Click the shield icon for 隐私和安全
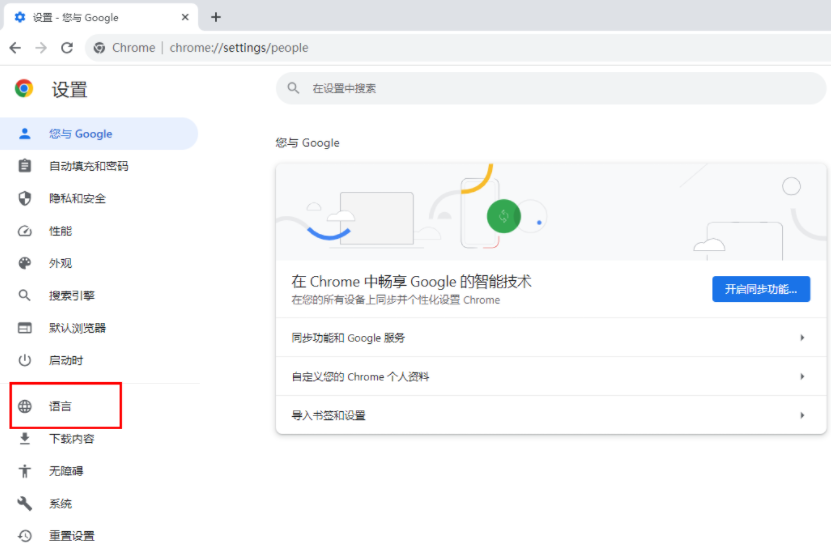The width and height of the screenshot is (831, 547). coord(24,198)
